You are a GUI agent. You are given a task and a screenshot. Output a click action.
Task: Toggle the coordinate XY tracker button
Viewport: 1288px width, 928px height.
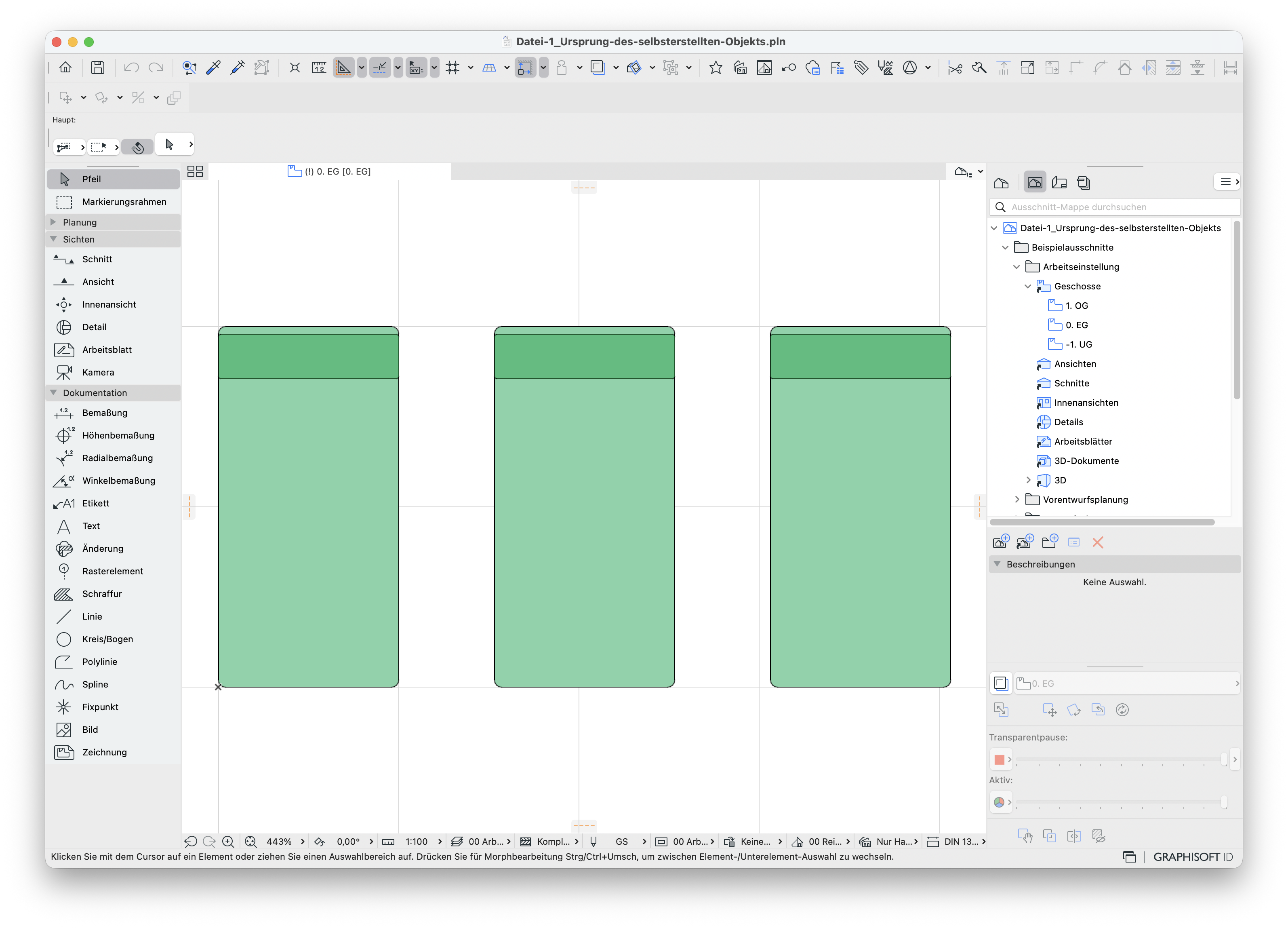pyautogui.click(x=416, y=67)
